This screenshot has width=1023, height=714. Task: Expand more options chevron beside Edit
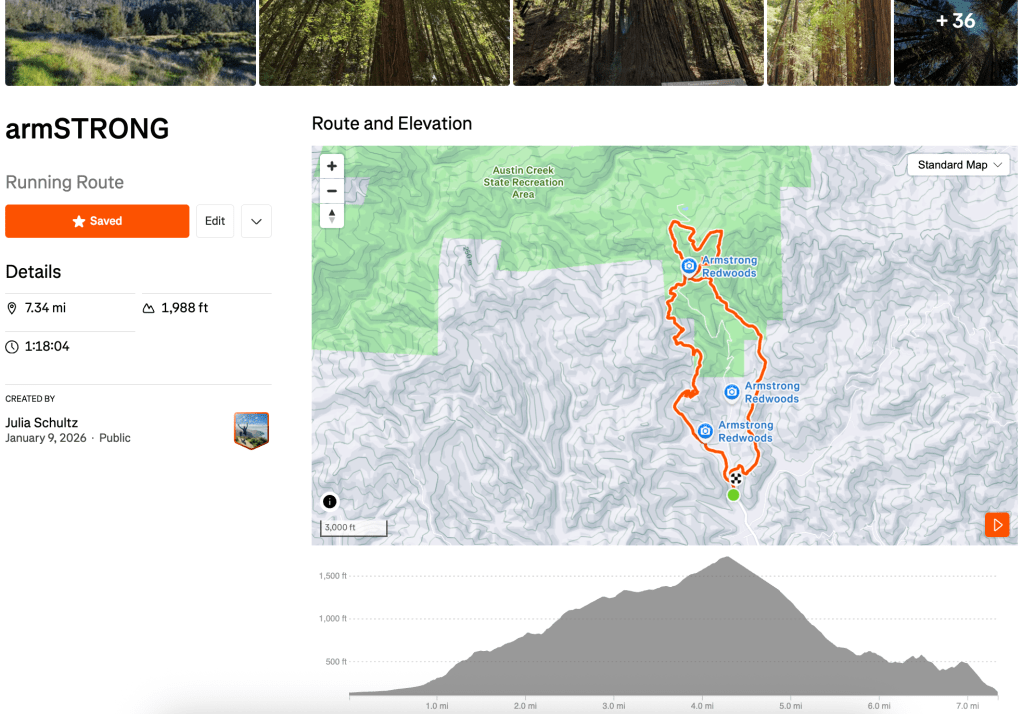[256, 221]
